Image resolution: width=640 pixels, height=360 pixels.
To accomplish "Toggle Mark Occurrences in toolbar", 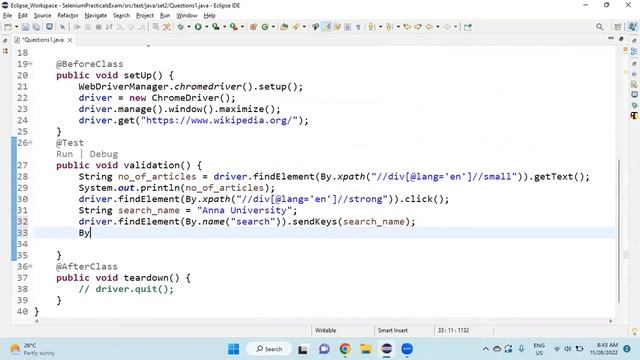I will click(327, 27).
